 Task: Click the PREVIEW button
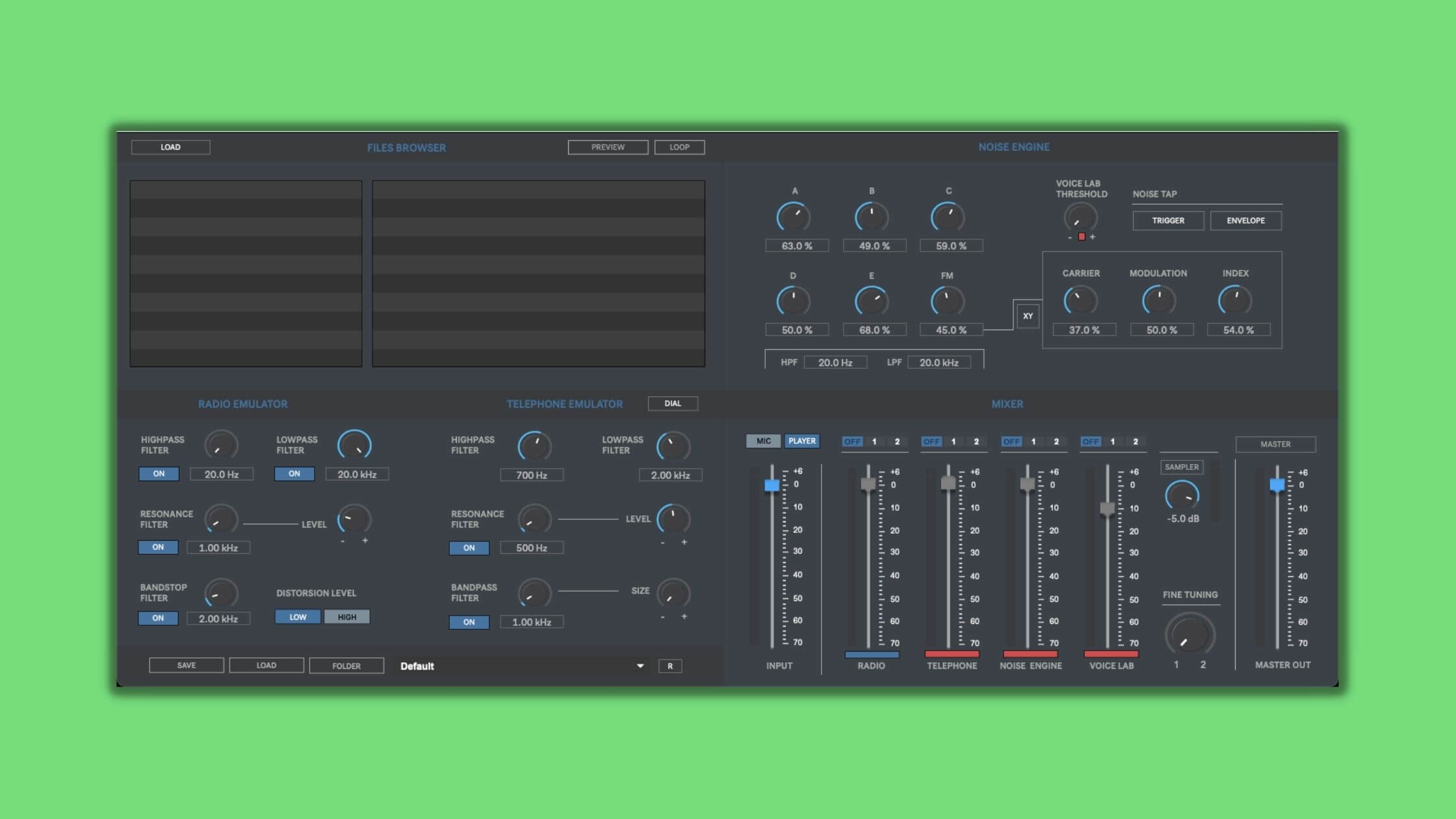pyautogui.click(x=608, y=147)
